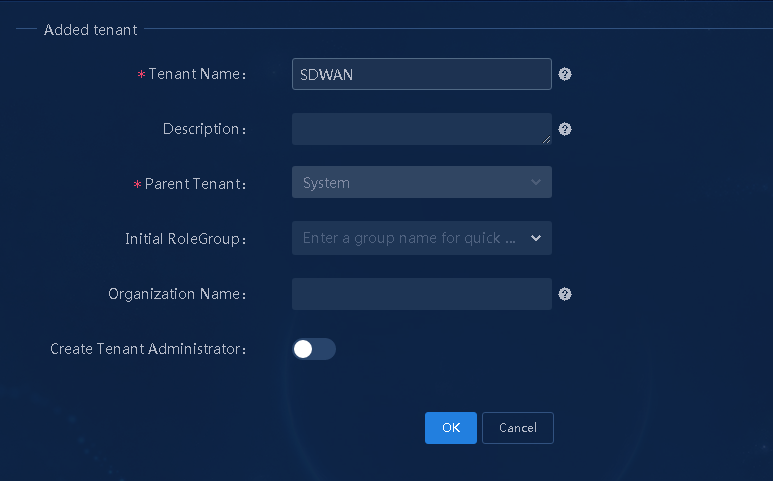The height and width of the screenshot is (481, 773).
Task: Click inside the Description text area
Action: tap(422, 129)
